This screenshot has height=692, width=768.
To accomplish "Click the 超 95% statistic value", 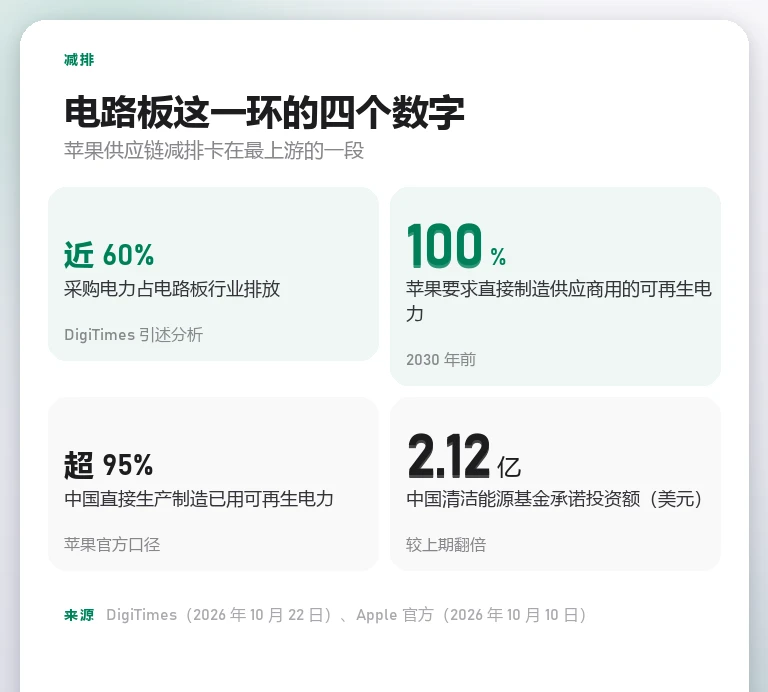I will click(x=108, y=465).
